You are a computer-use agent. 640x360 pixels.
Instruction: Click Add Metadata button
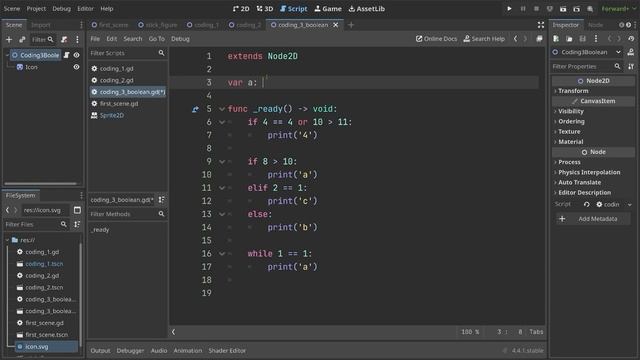pos(593,219)
